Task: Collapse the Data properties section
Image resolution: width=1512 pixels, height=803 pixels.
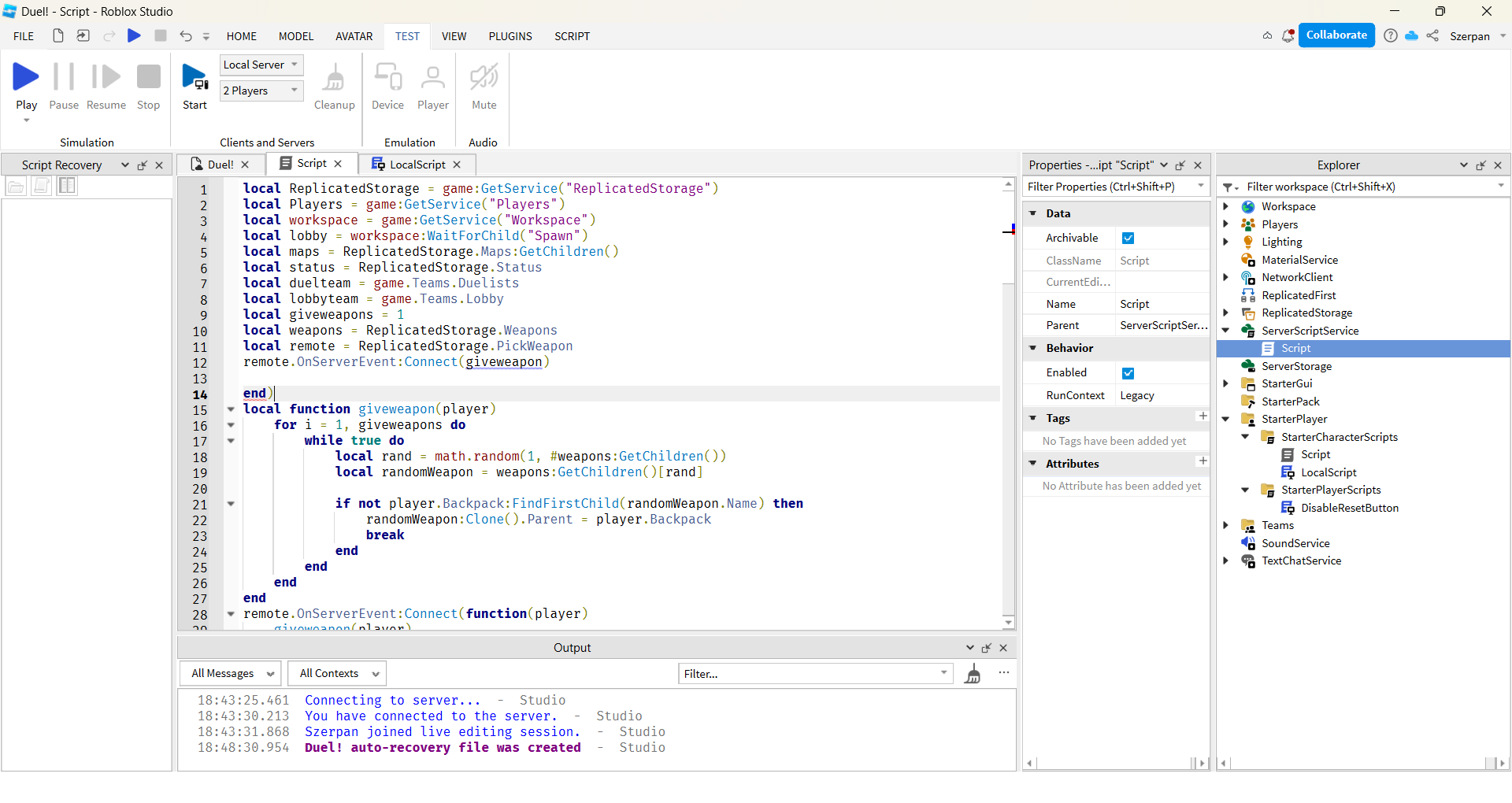Action: tap(1033, 213)
